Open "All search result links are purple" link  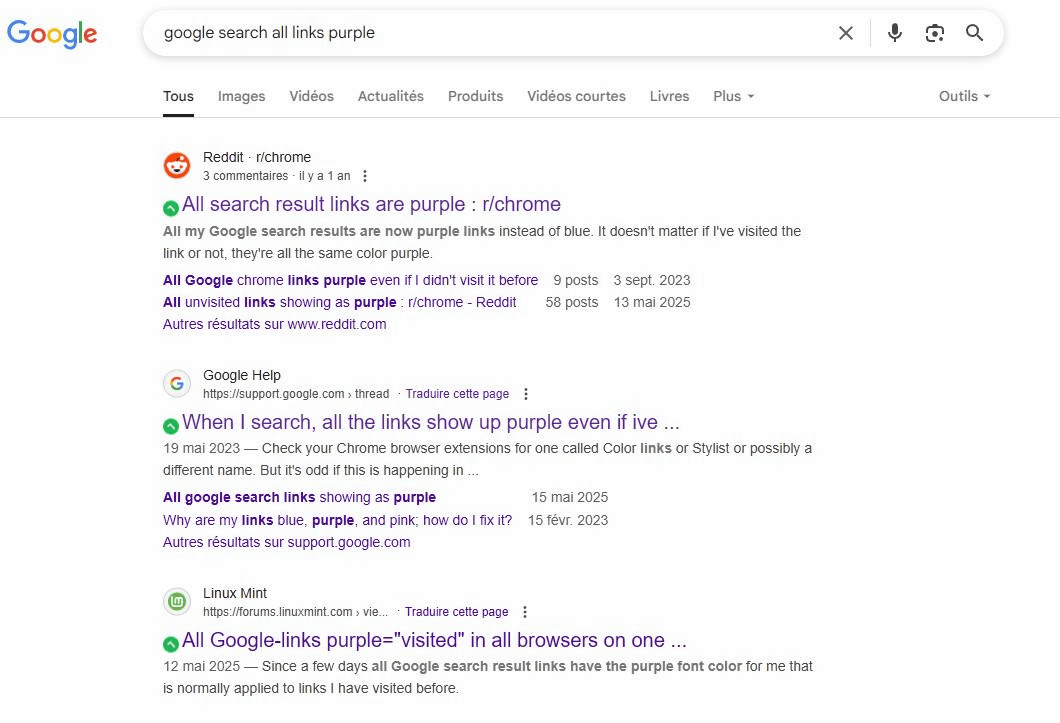[371, 204]
